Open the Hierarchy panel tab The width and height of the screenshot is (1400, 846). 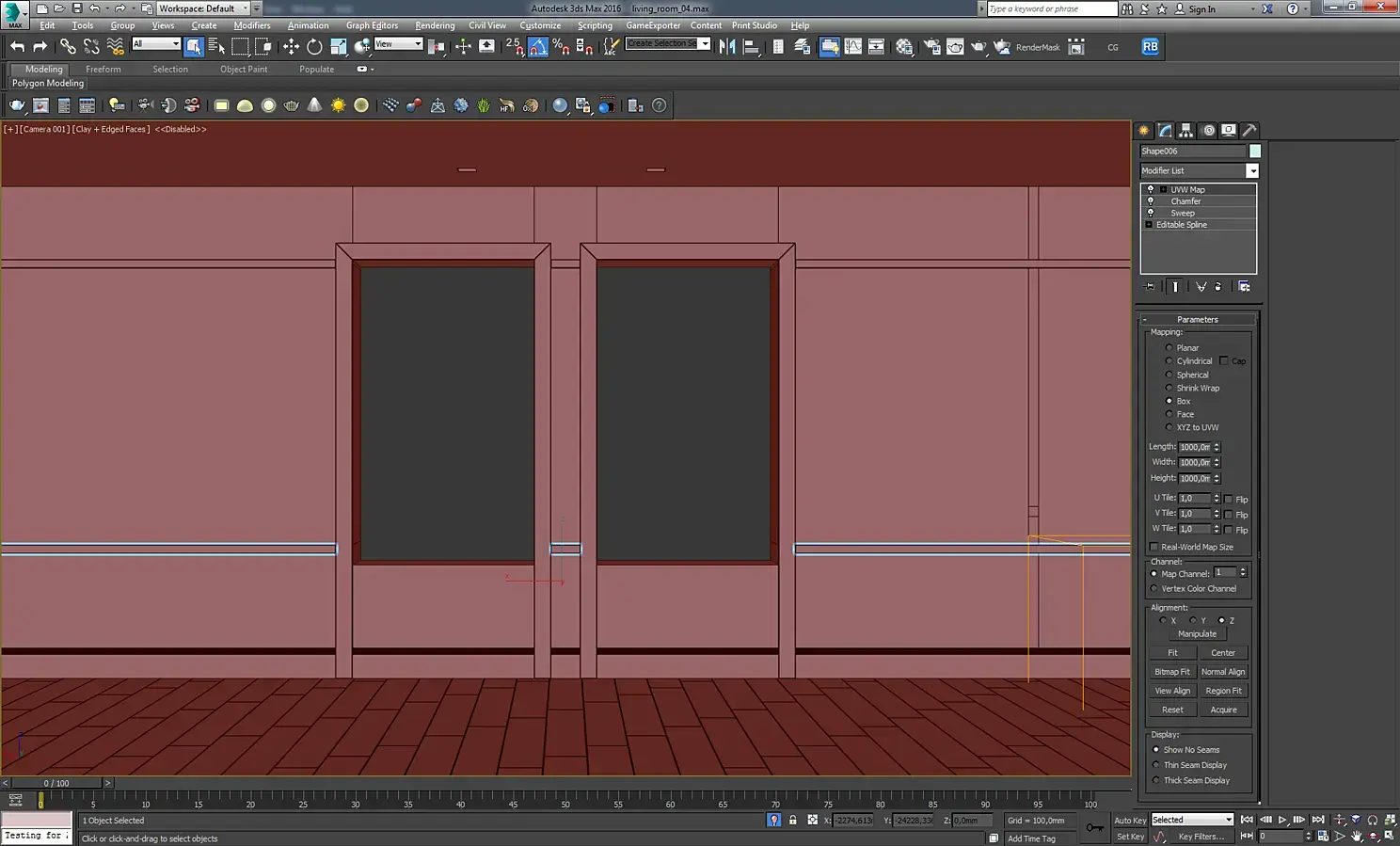(x=1186, y=131)
